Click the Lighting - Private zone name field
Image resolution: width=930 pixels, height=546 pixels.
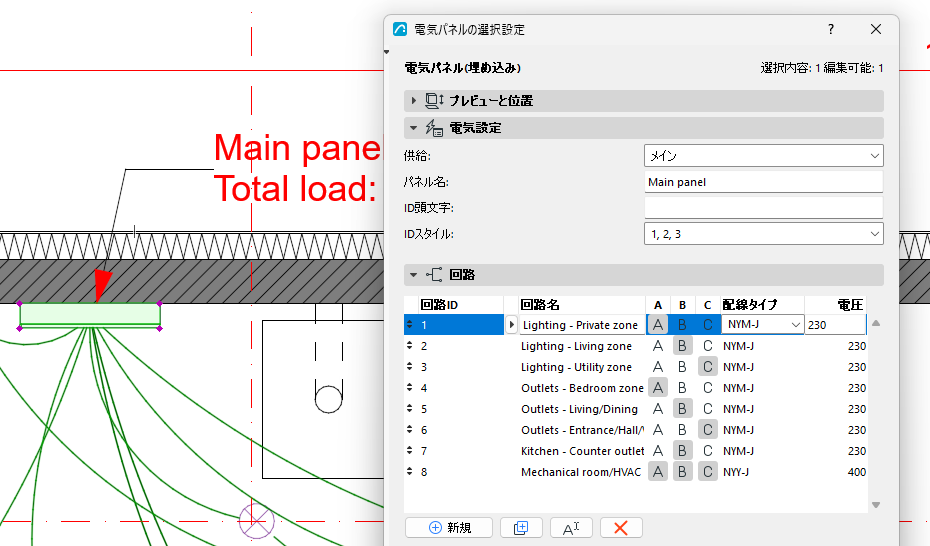click(582, 325)
